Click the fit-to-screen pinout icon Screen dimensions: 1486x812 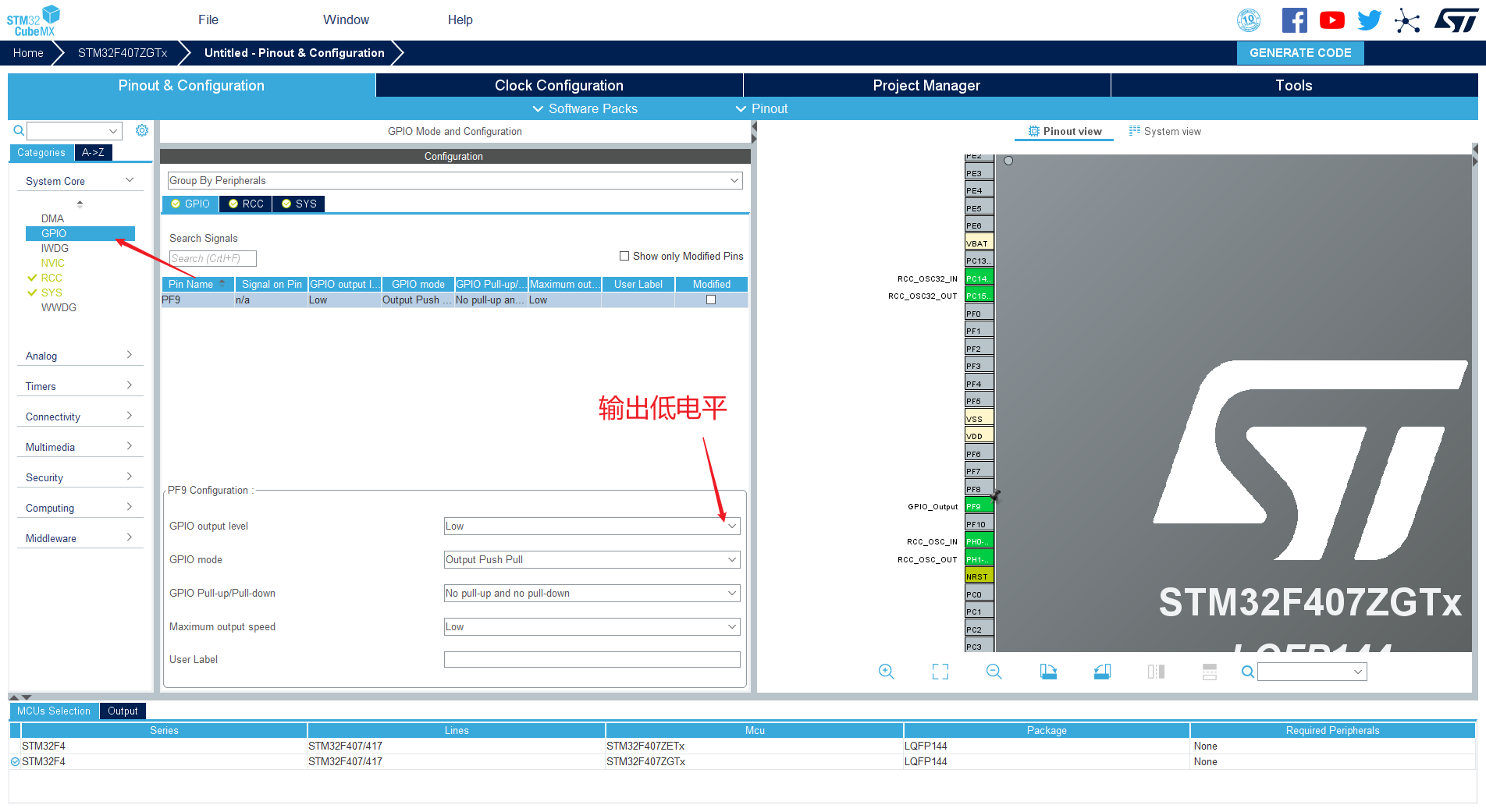940,672
